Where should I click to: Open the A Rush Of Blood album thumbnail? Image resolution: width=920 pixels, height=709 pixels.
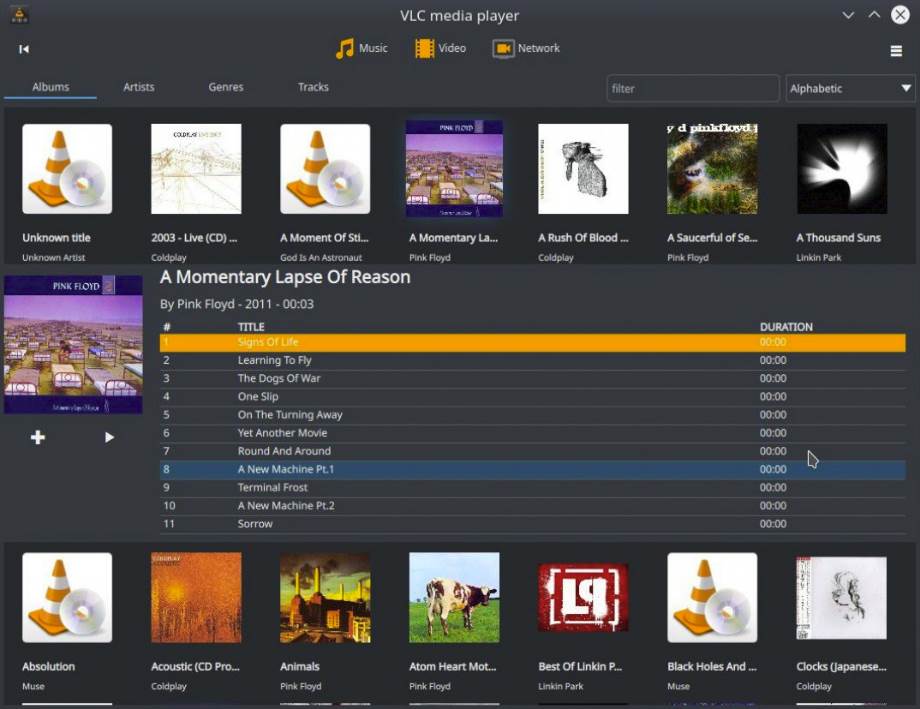pyautogui.click(x=583, y=168)
